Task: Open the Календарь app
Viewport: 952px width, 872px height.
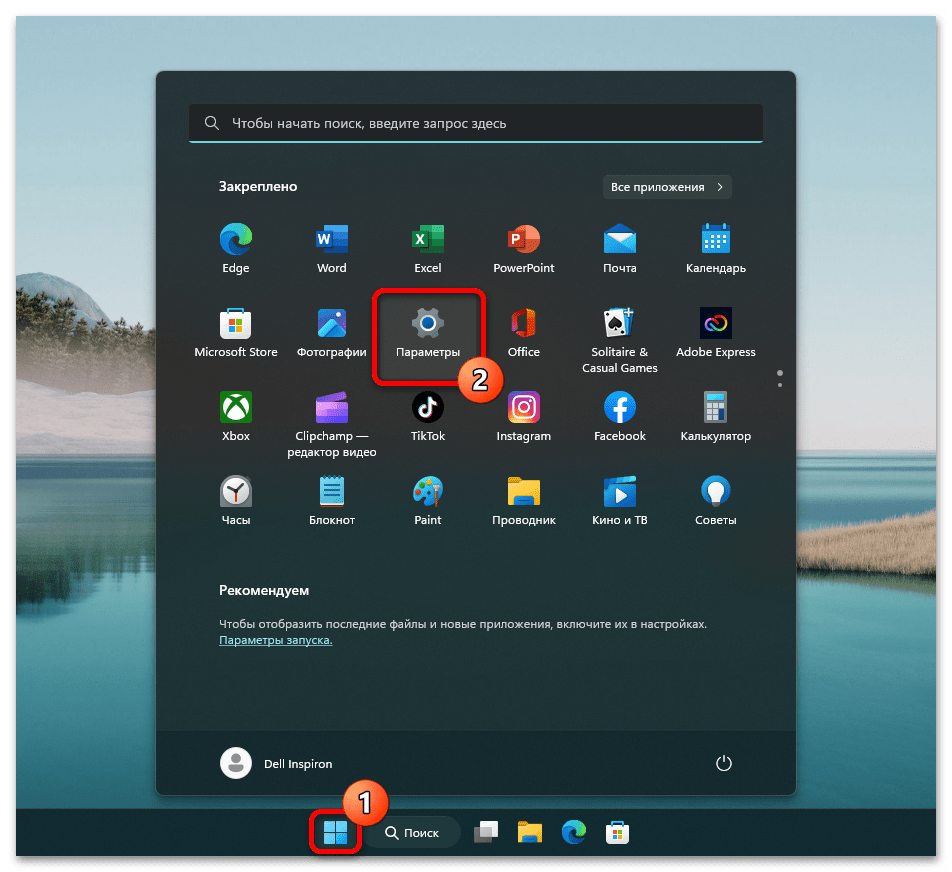Action: pos(715,248)
